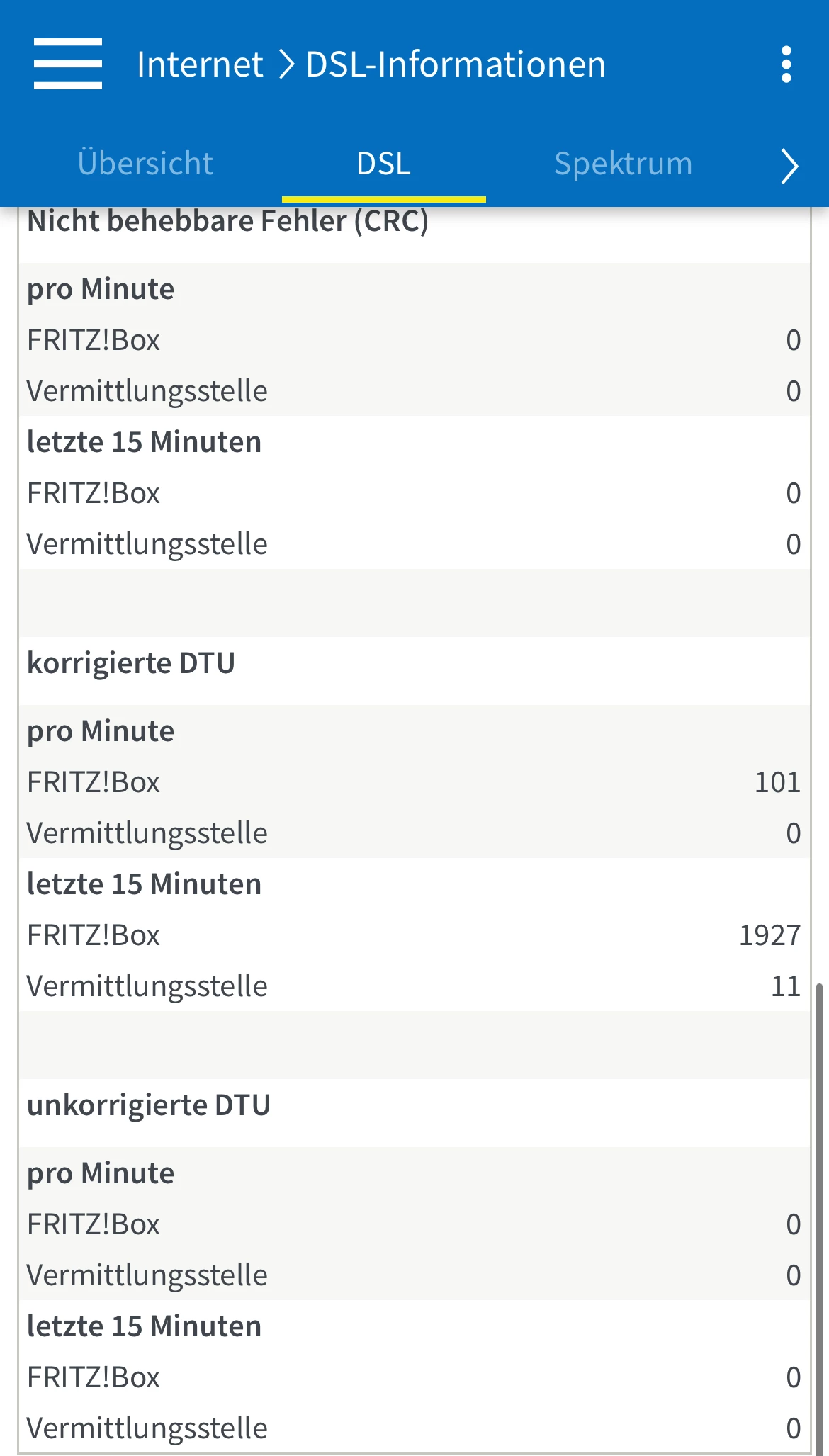This screenshot has width=829, height=1456.
Task: Switch to the Übersicht tab
Action: [145, 164]
